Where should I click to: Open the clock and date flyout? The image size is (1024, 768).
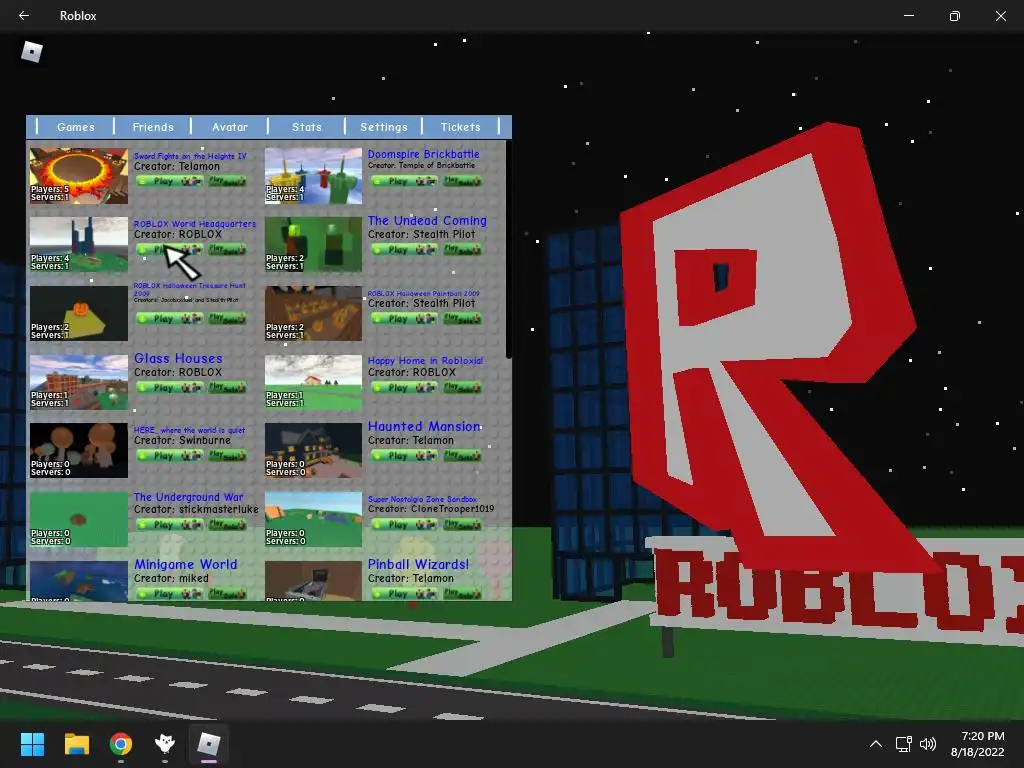[977, 744]
